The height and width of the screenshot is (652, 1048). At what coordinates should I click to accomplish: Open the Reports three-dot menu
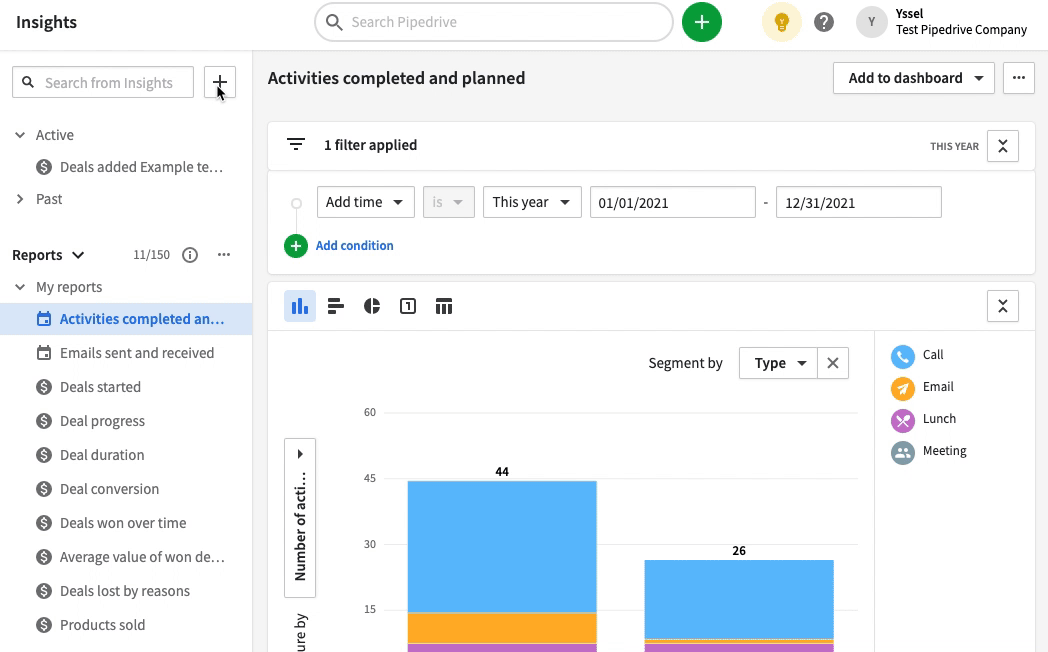224,255
